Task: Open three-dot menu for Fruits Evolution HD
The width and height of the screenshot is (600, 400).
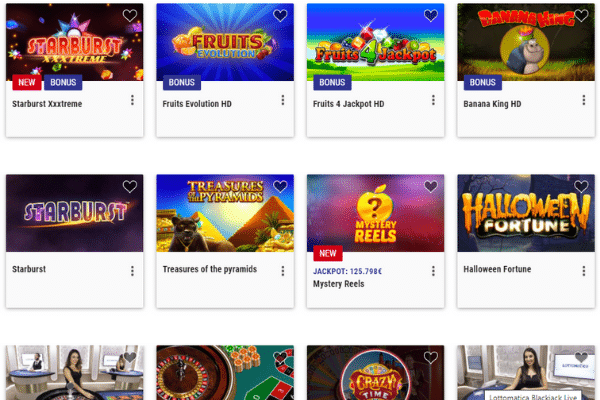Action: [x=283, y=100]
